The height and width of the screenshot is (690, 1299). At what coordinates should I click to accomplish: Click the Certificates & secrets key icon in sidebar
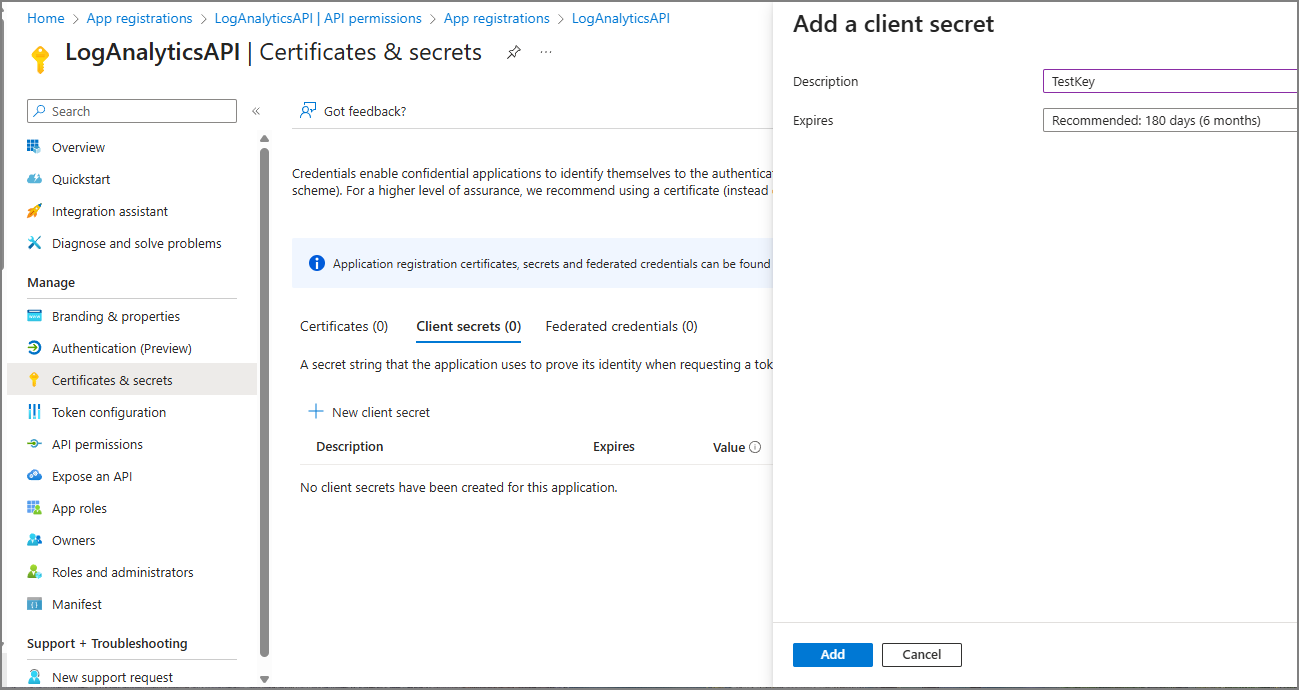(x=34, y=380)
